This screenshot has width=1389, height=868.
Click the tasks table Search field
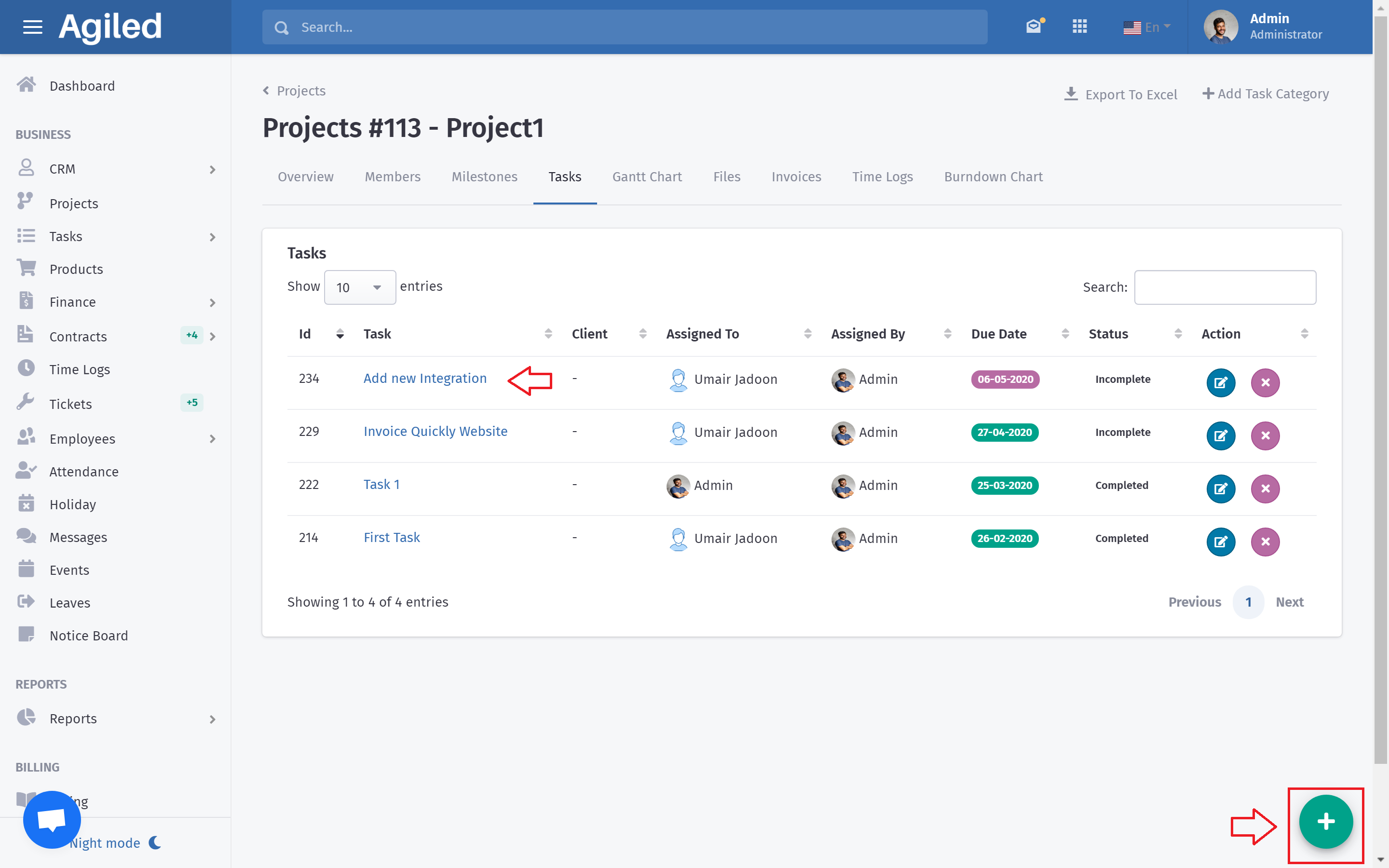pyautogui.click(x=1225, y=287)
